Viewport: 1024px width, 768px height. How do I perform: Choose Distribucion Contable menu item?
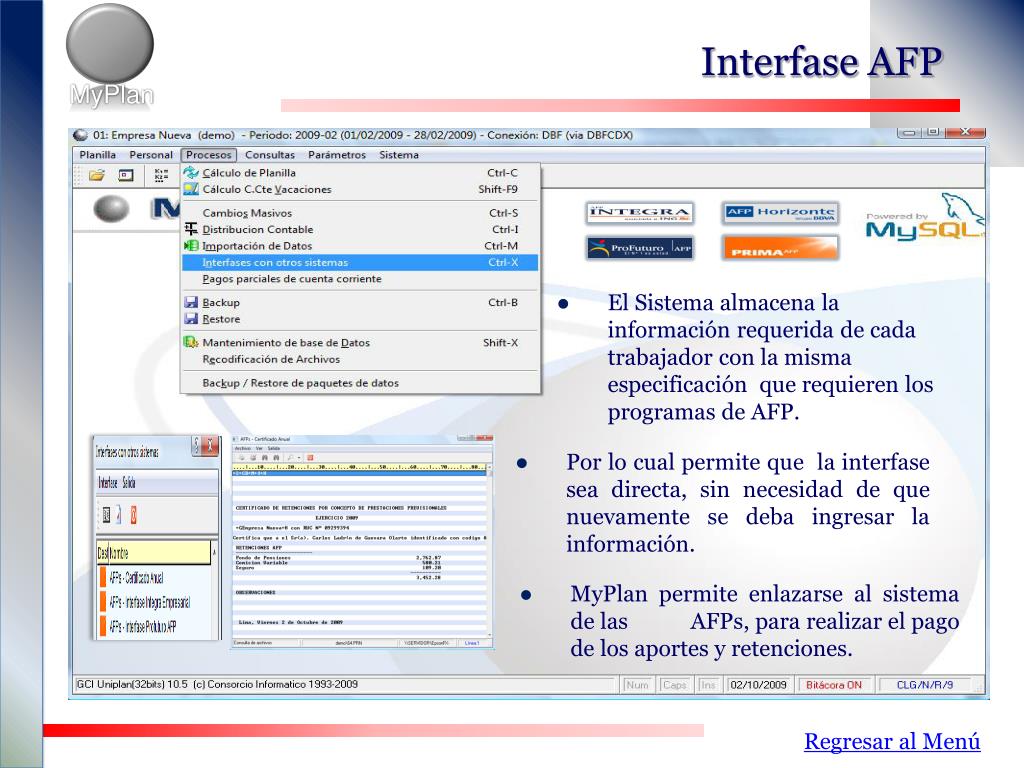coord(360,229)
